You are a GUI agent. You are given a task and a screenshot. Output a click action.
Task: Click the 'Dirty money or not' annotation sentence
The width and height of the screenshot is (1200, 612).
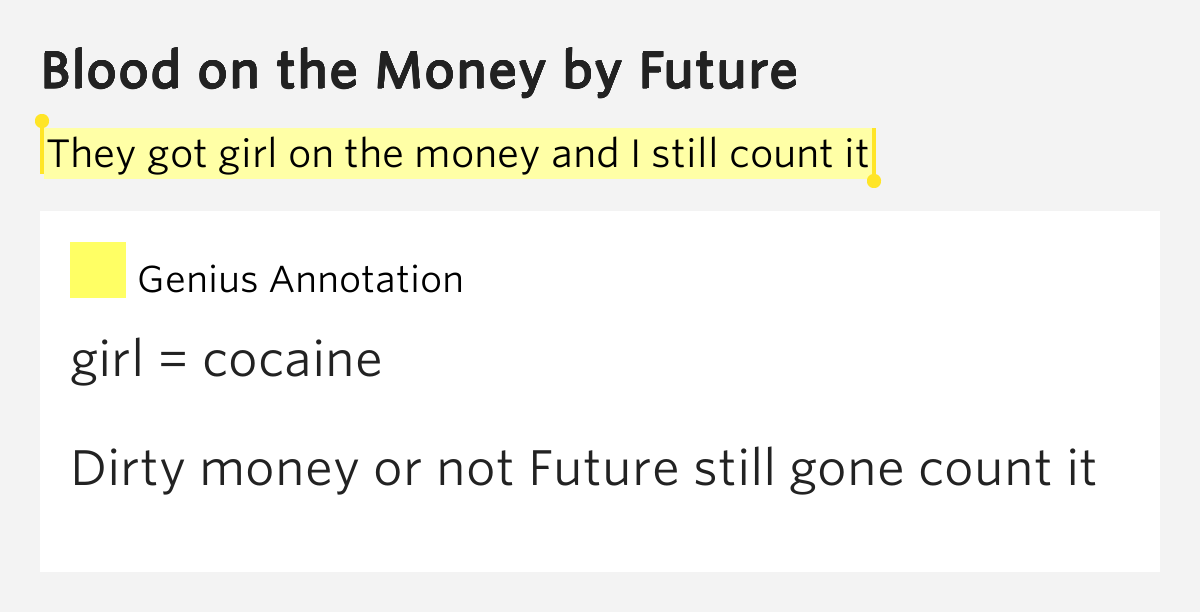(584, 469)
